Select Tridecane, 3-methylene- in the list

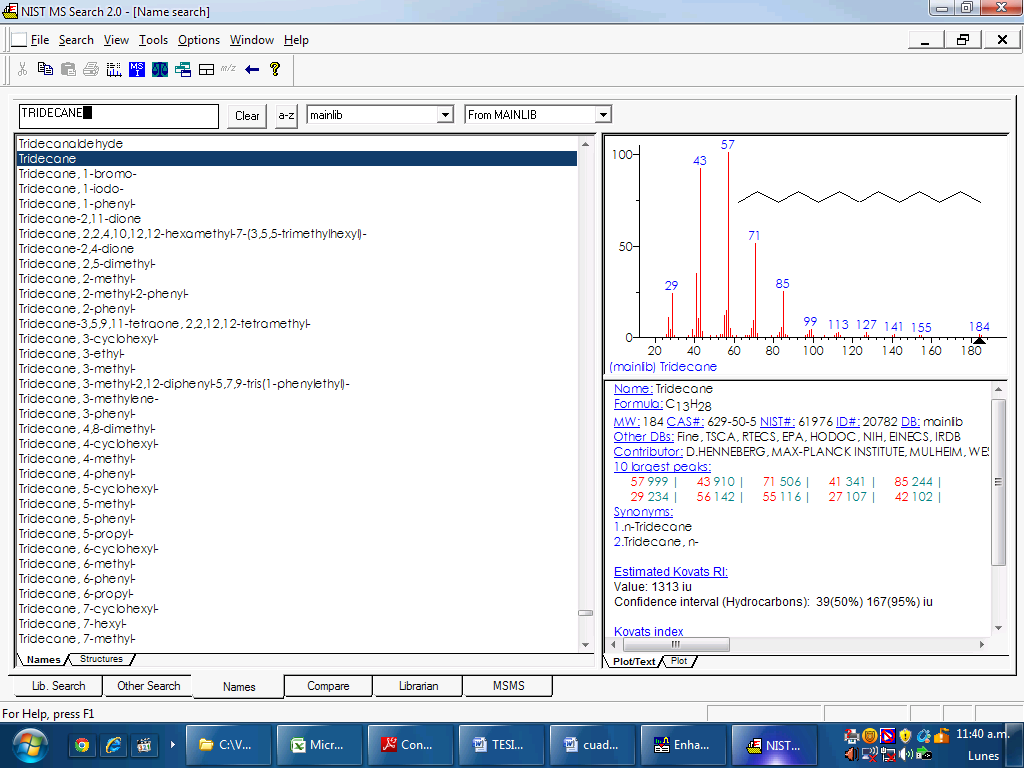tap(296, 399)
